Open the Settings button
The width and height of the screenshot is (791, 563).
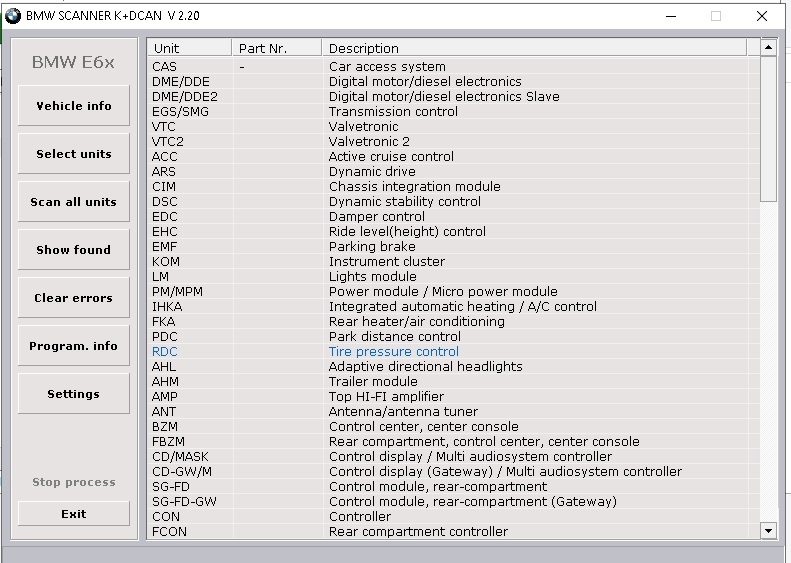(74, 394)
